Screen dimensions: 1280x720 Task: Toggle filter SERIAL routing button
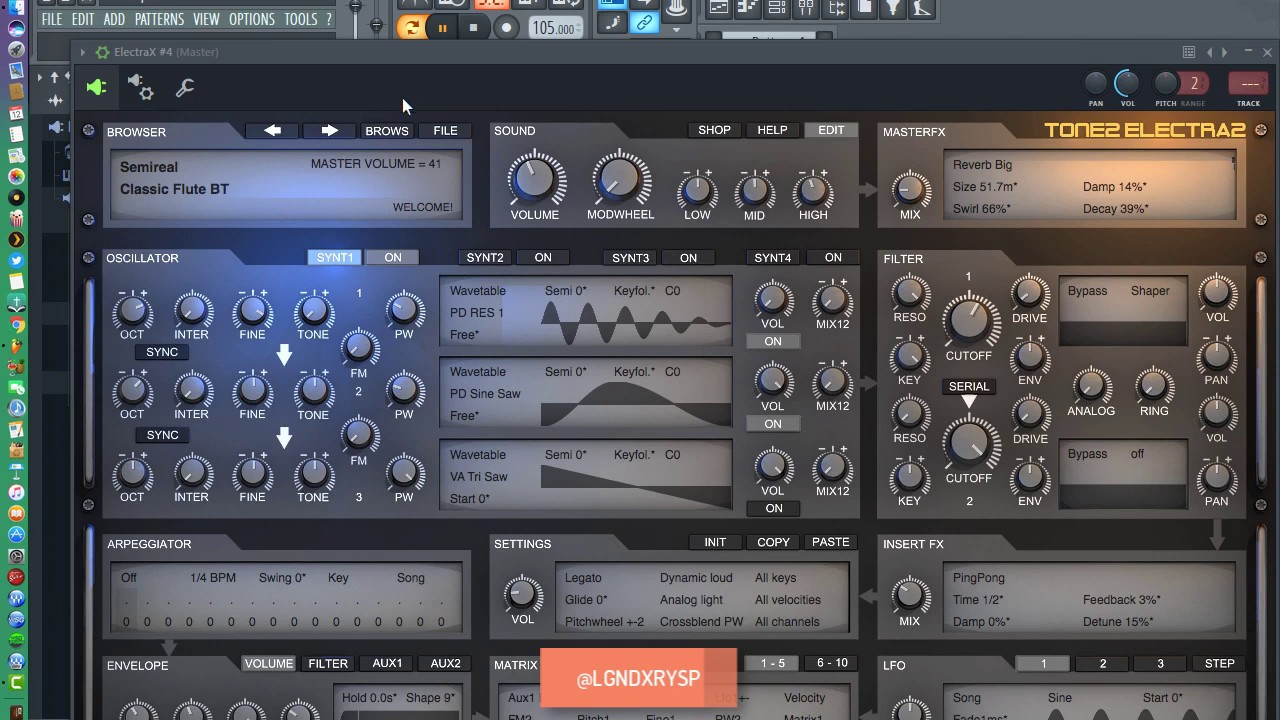click(x=968, y=386)
